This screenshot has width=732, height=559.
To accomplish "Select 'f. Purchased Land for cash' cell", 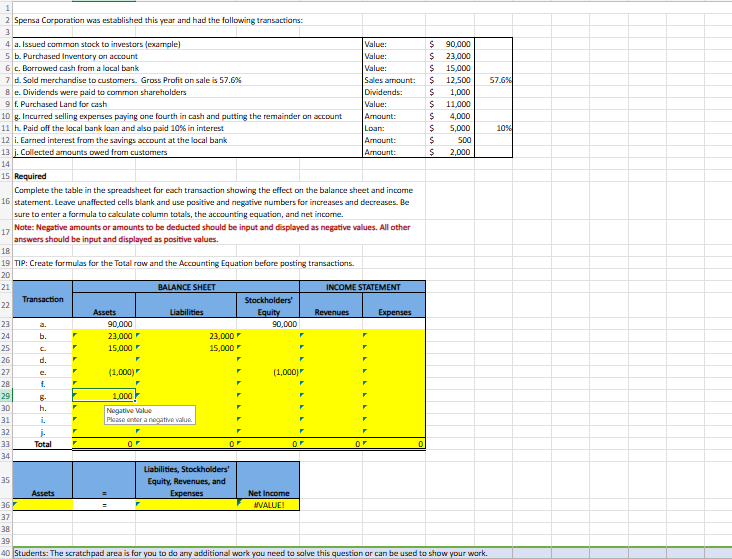I will pos(61,104).
